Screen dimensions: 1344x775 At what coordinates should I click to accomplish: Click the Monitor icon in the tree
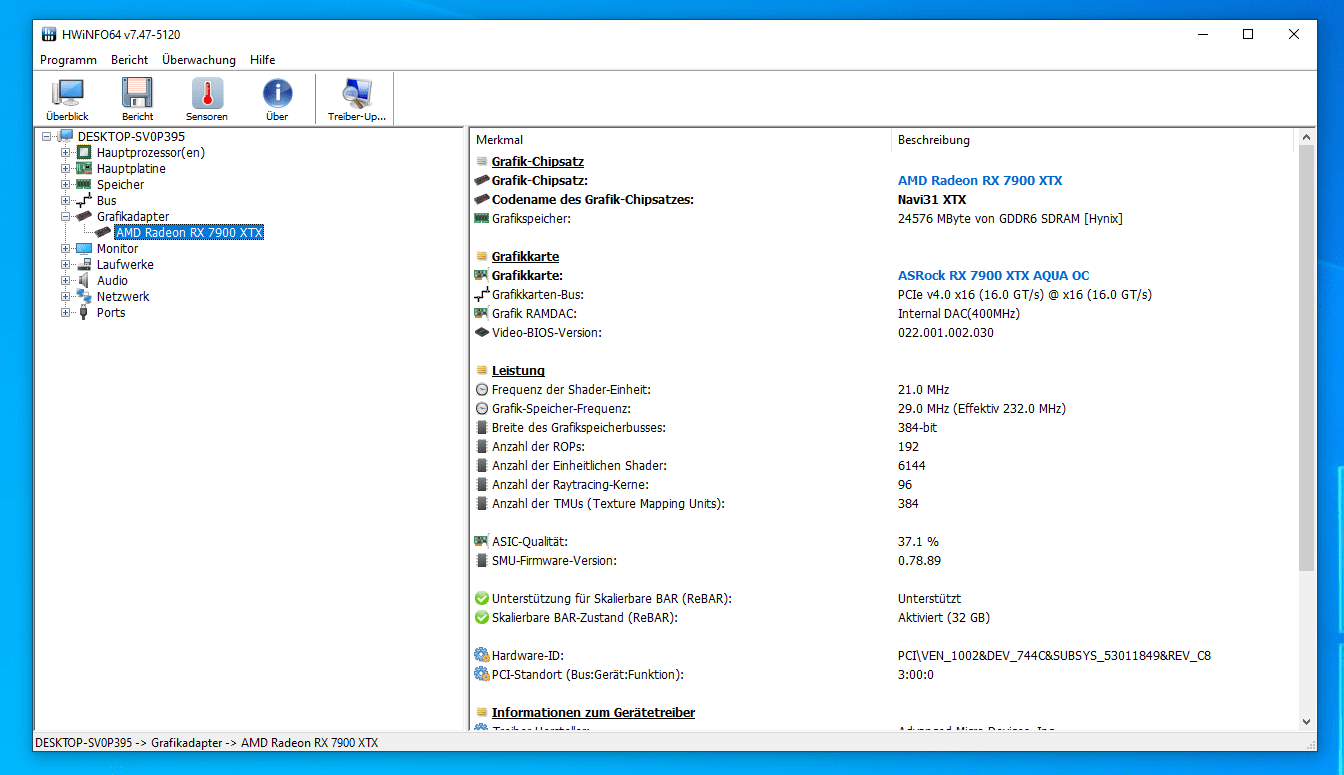pyautogui.click(x=84, y=249)
